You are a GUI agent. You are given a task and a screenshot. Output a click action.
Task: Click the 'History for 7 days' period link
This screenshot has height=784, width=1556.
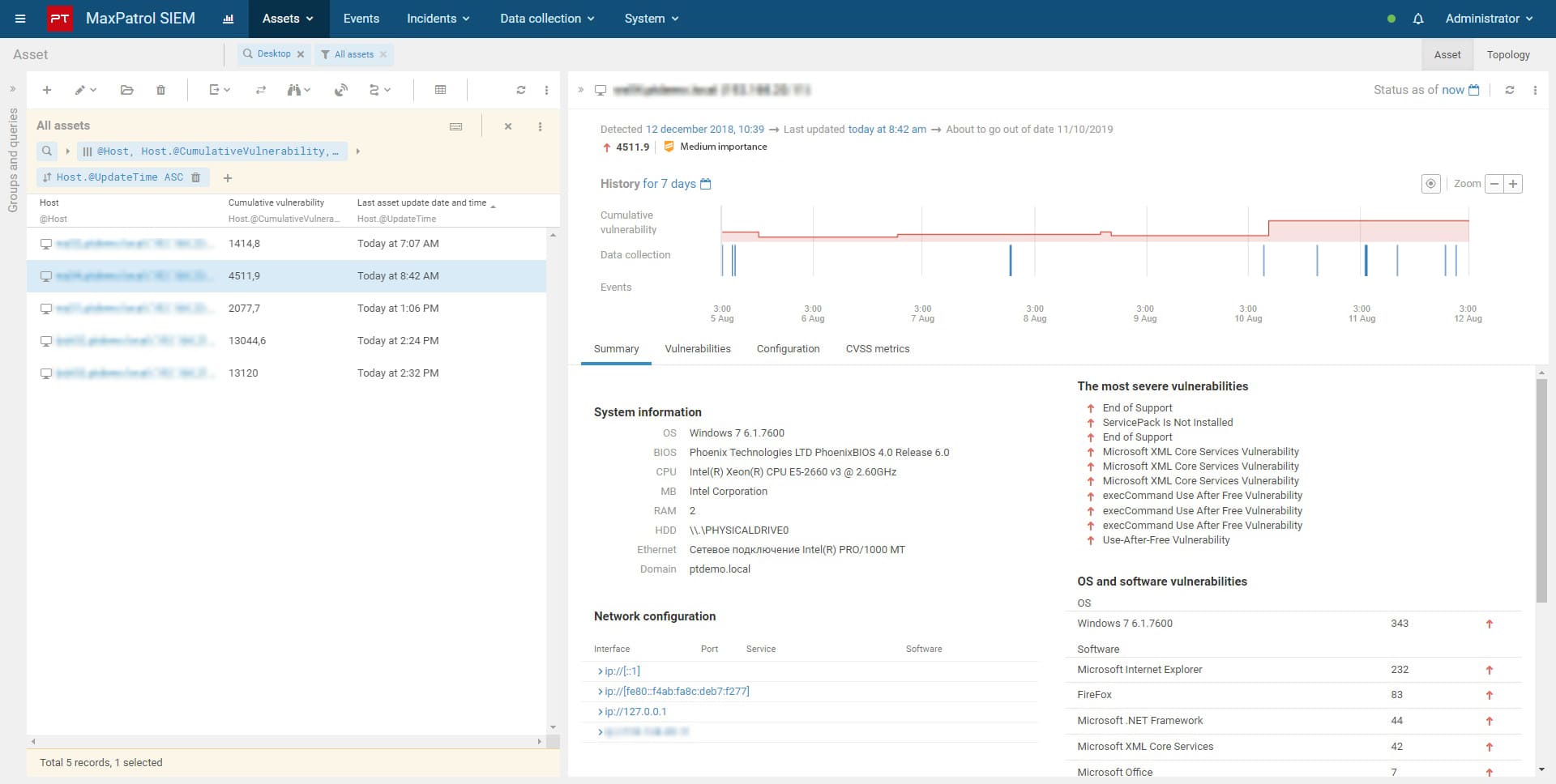[669, 184]
